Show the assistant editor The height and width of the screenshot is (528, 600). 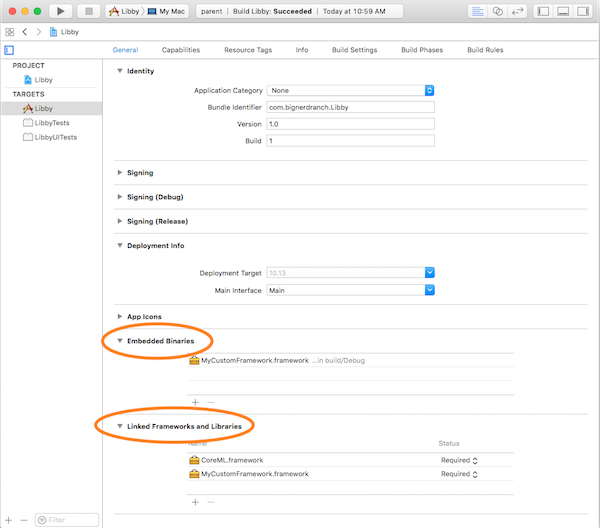click(x=497, y=11)
